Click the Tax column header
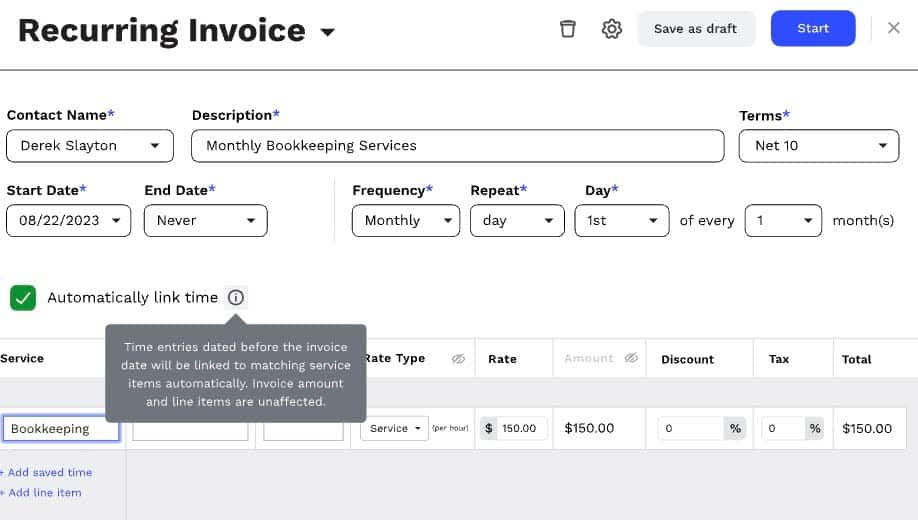918x520 pixels. coord(779,359)
